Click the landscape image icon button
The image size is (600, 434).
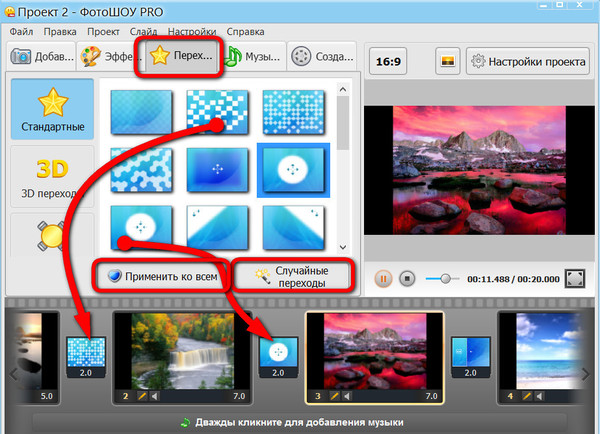(447, 61)
